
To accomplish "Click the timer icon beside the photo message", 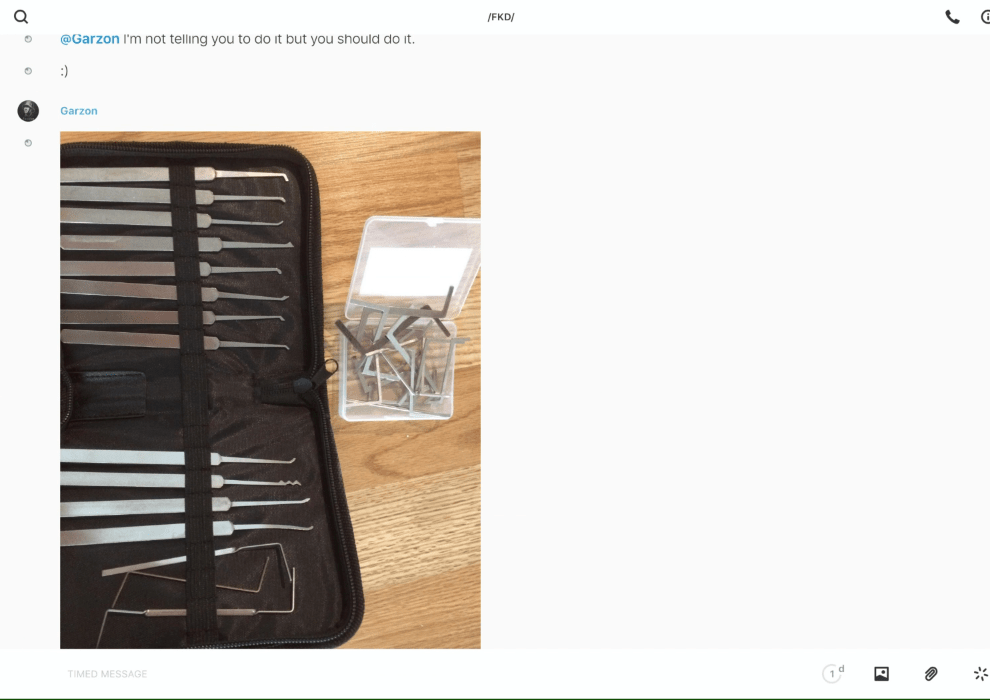I will click(x=28, y=143).
